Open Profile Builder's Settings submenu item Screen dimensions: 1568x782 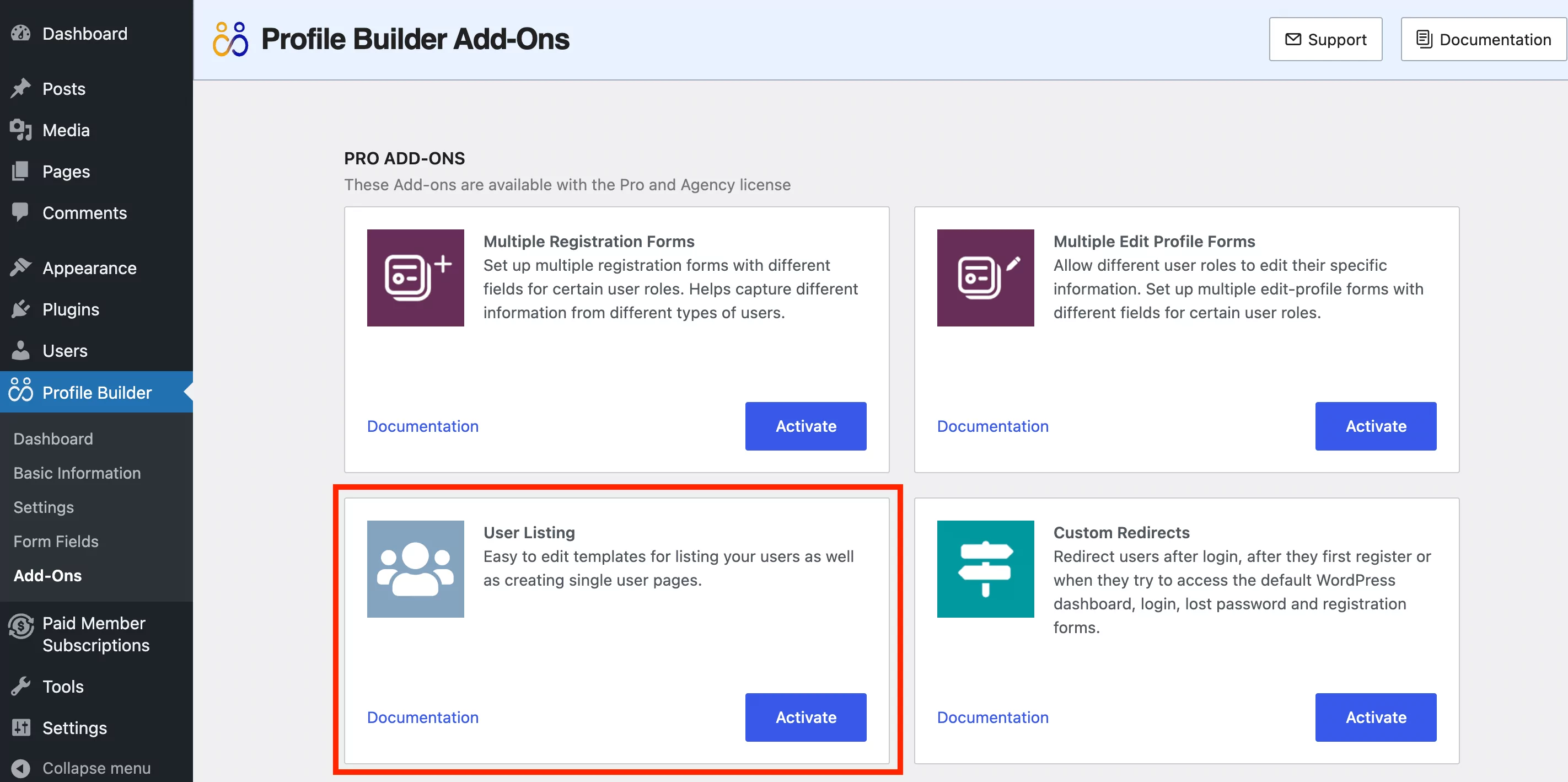click(x=43, y=507)
